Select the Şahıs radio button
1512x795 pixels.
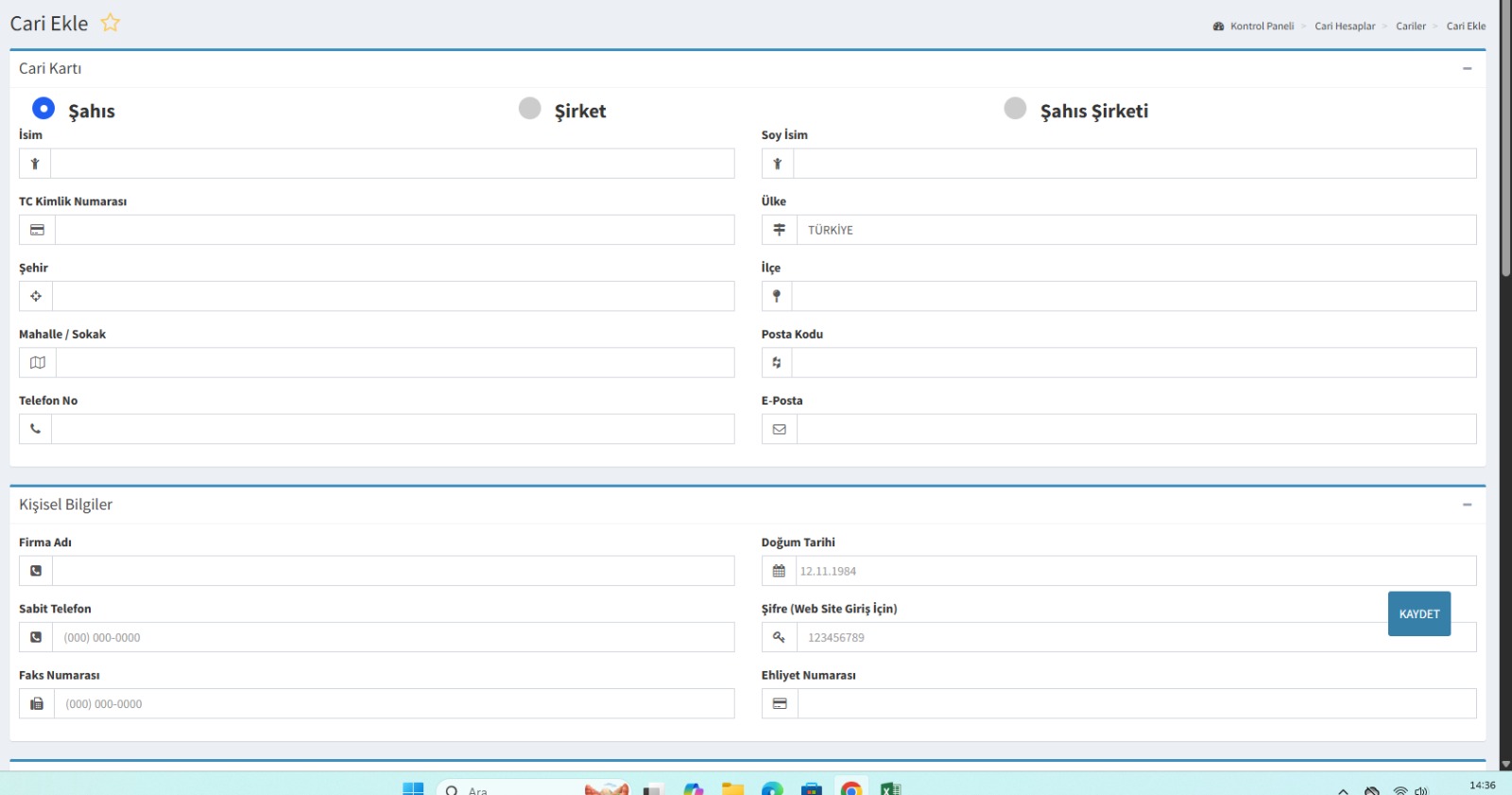[43, 108]
